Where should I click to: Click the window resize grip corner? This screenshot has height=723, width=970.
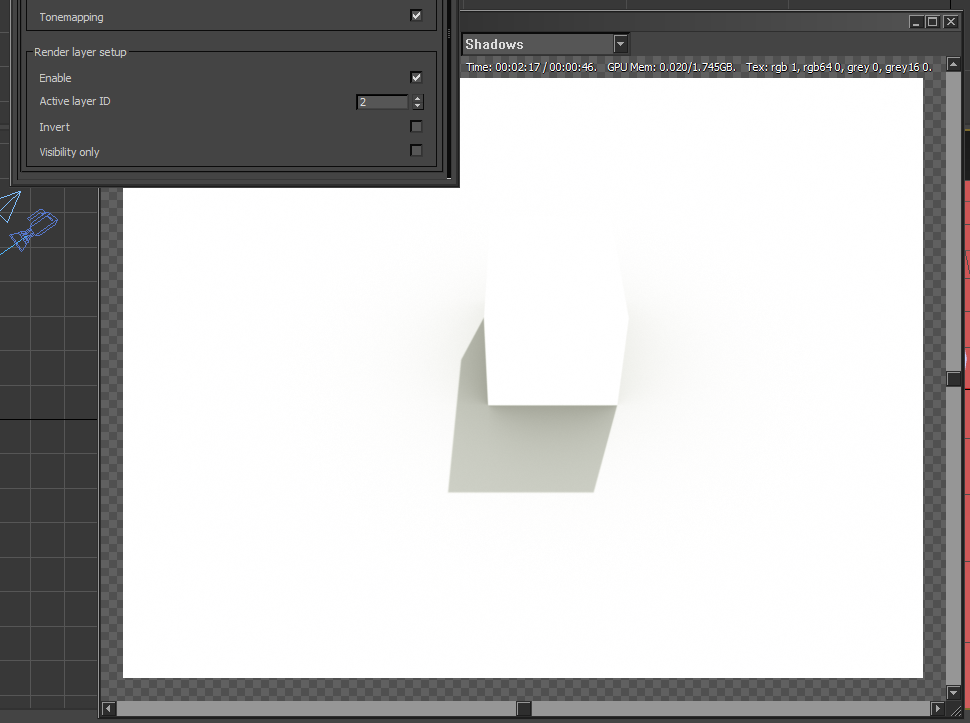956,711
